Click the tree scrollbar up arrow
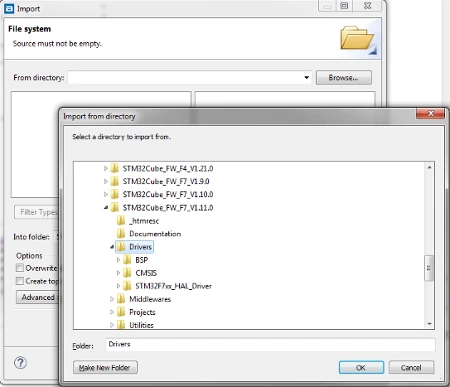This screenshot has height=387, width=450. point(429,167)
